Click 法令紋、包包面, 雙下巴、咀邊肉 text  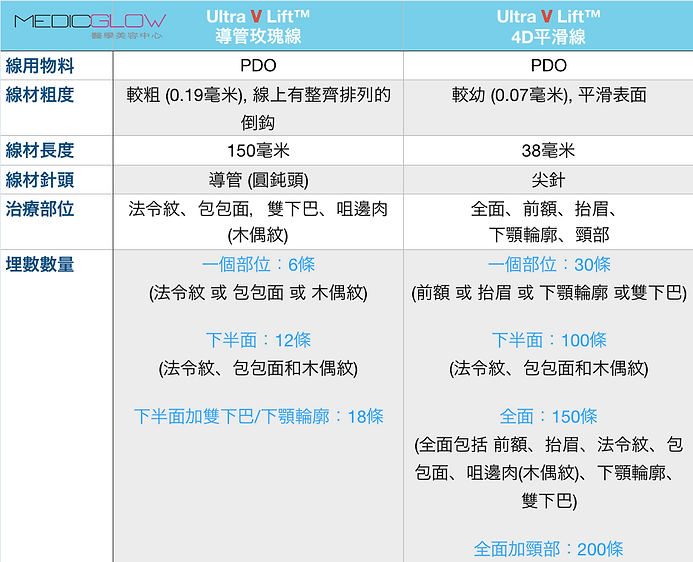[258, 209]
